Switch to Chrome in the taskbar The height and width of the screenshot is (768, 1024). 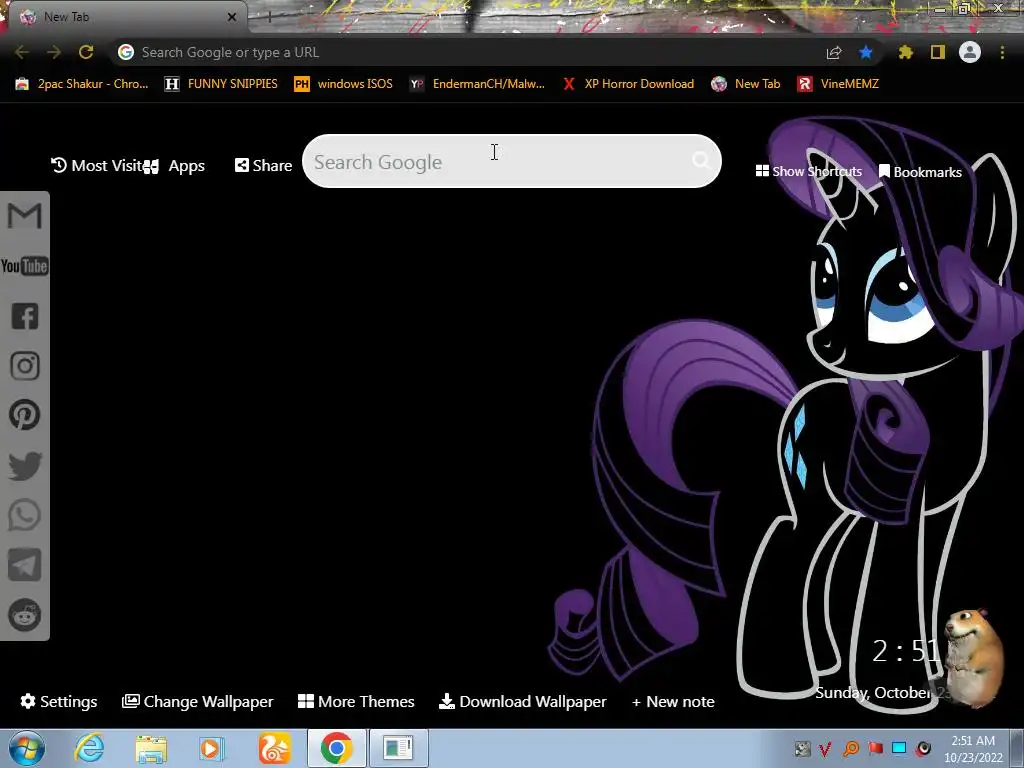336,748
